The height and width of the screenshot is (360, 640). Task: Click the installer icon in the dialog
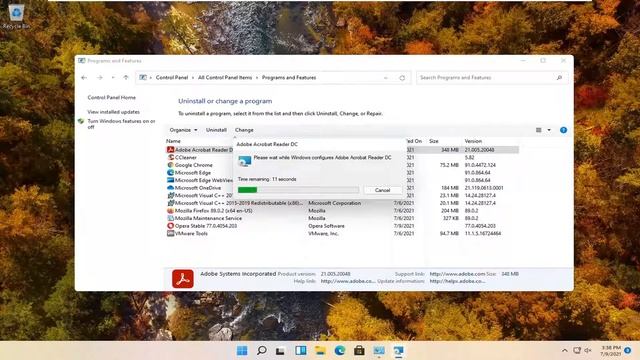click(x=244, y=161)
